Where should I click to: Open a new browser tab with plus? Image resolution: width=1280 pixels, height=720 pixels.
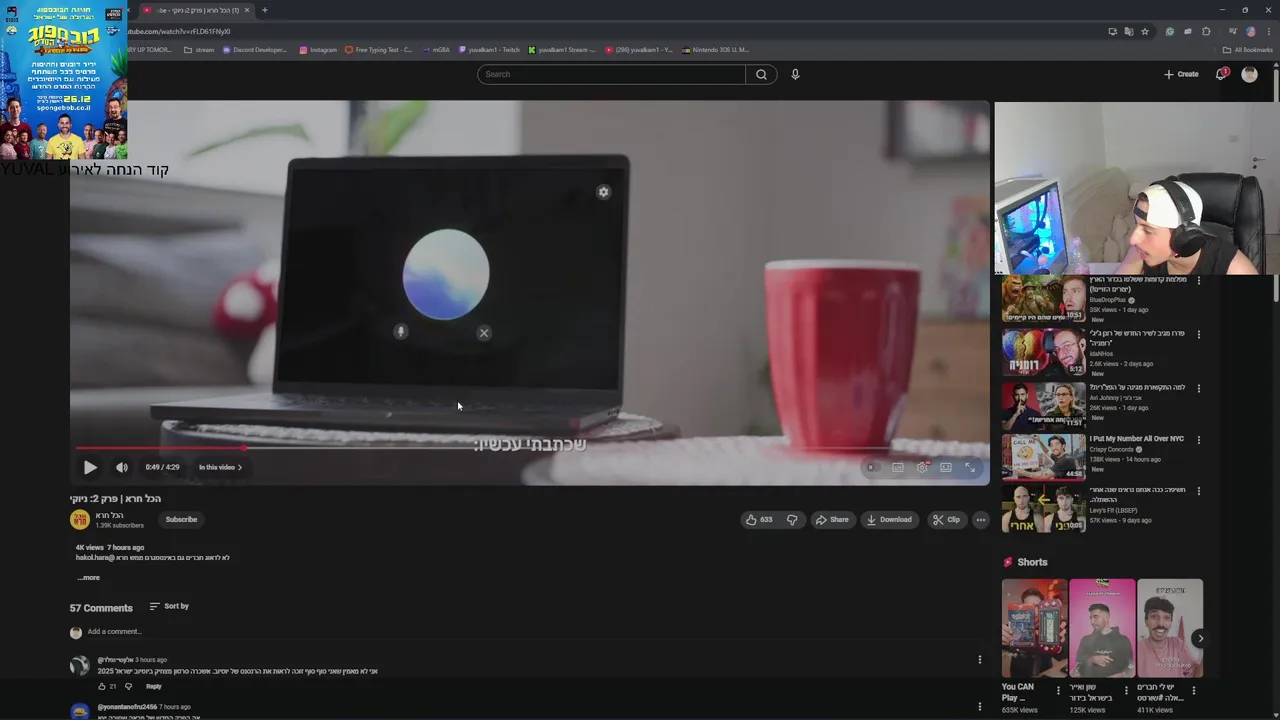pyautogui.click(x=265, y=10)
